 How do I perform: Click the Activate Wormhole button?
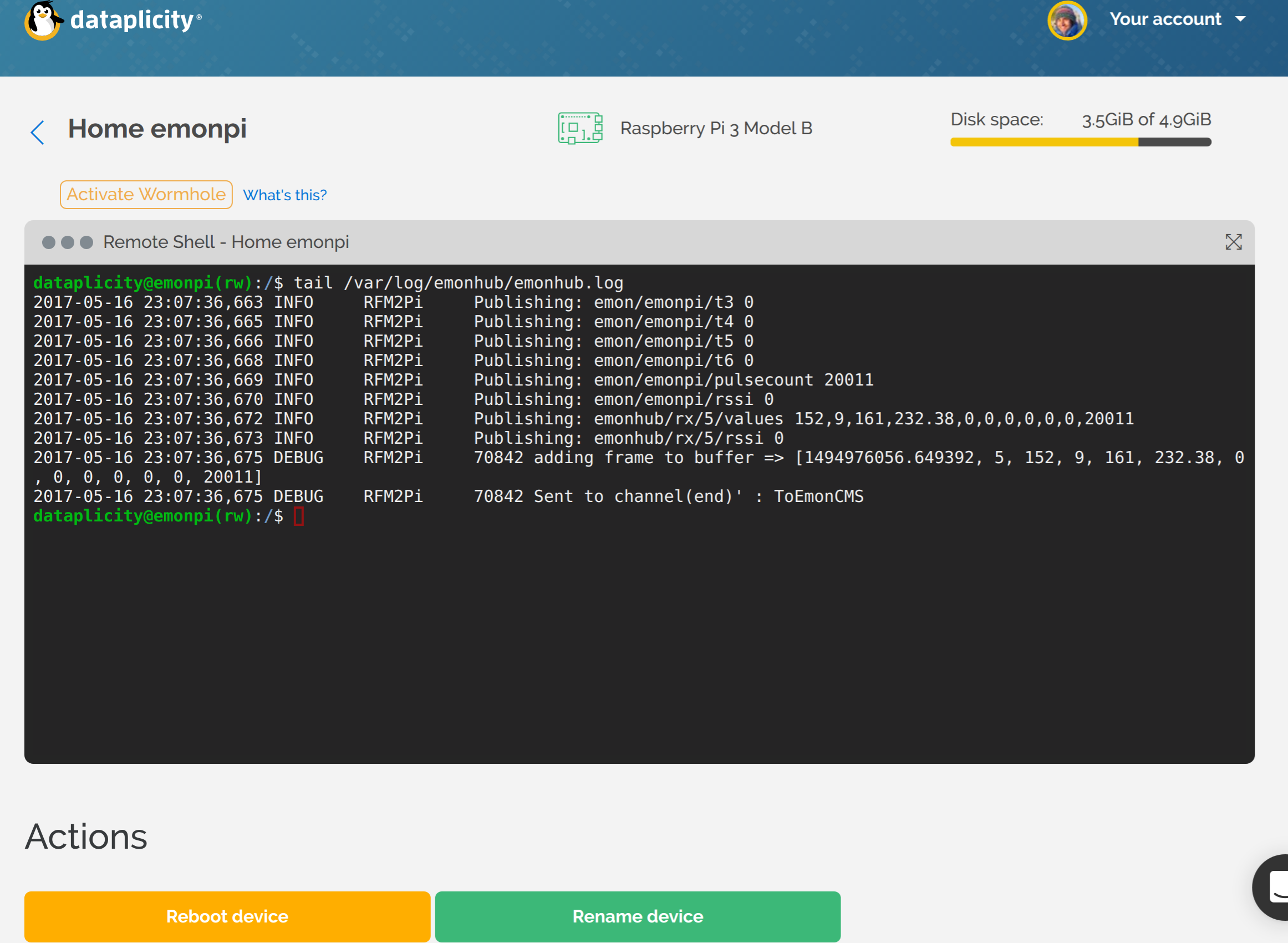(146, 195)
